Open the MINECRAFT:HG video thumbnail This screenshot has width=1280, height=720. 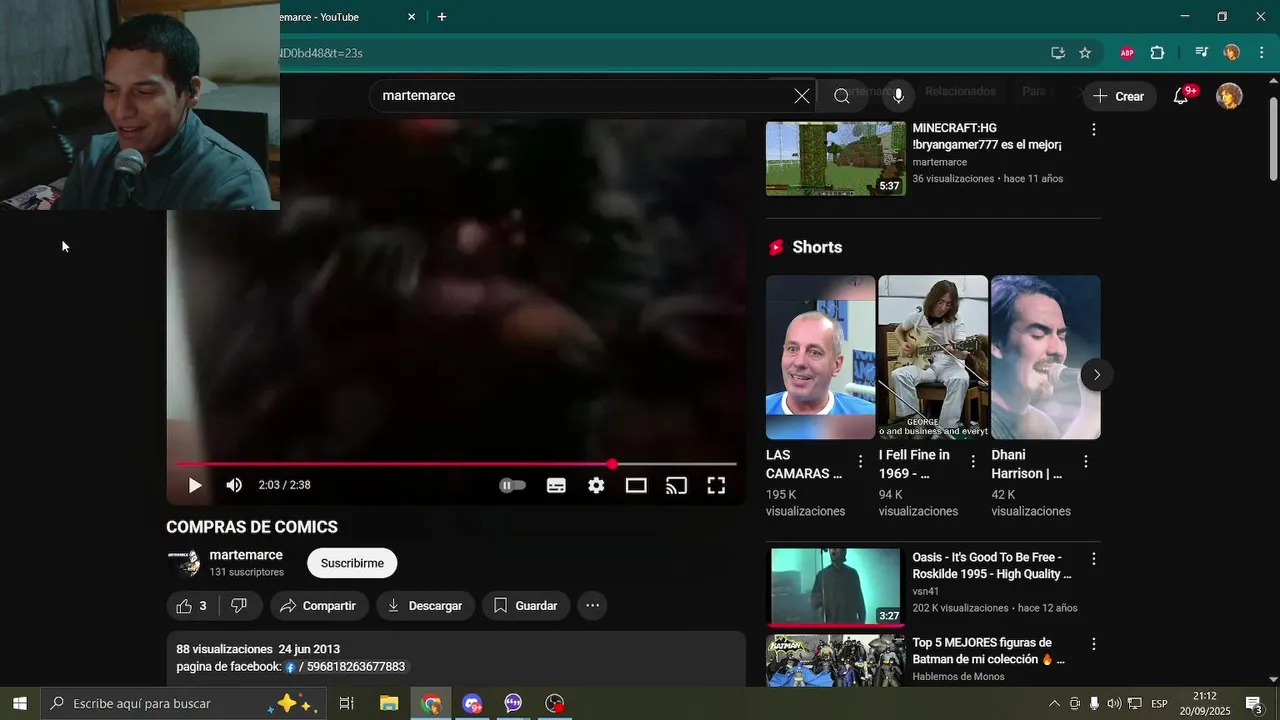(835, 158)
